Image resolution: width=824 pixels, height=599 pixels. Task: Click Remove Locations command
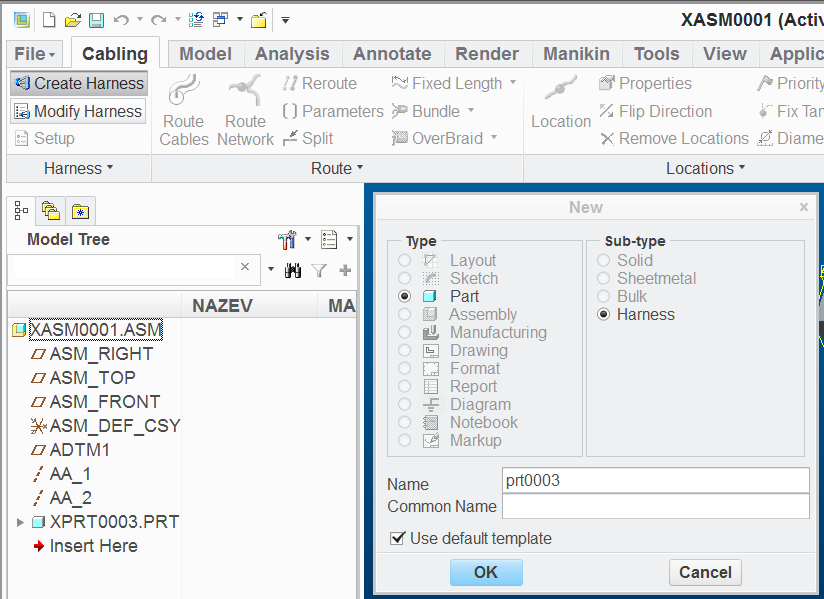click(674, 138)
